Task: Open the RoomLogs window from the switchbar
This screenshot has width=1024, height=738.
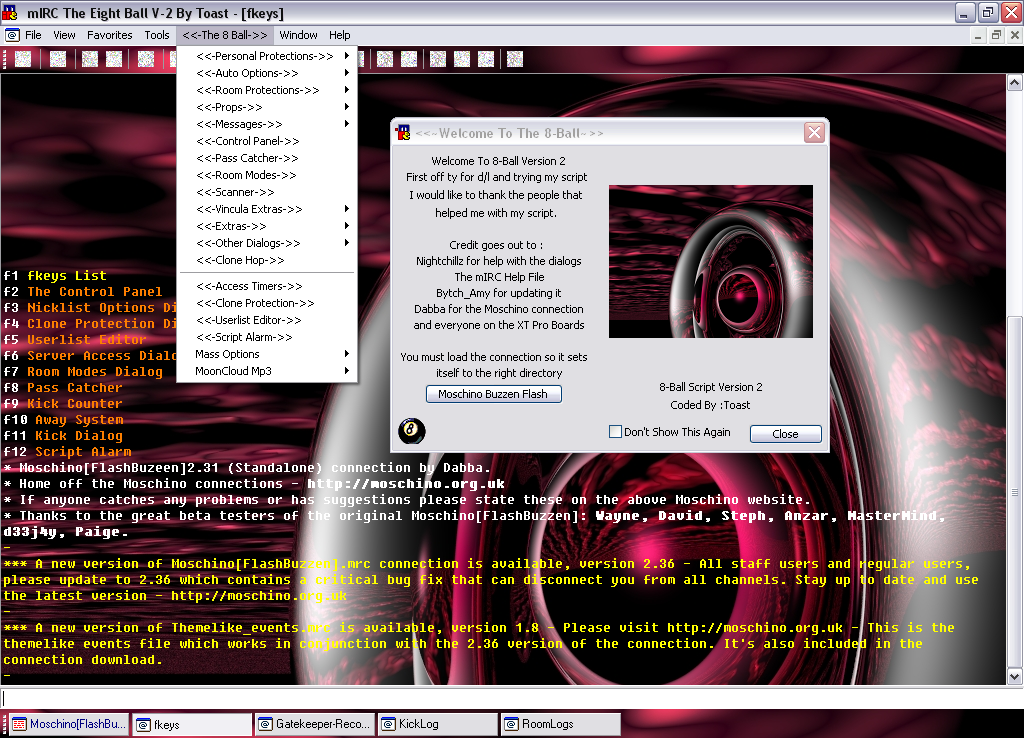Action: [561, 724]
